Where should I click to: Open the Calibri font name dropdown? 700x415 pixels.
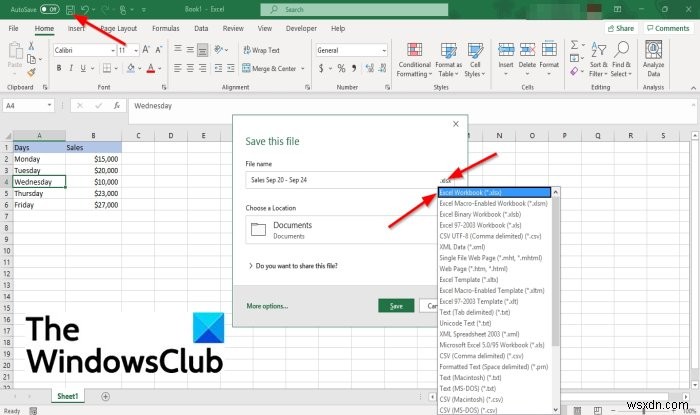tap(113, 50)
